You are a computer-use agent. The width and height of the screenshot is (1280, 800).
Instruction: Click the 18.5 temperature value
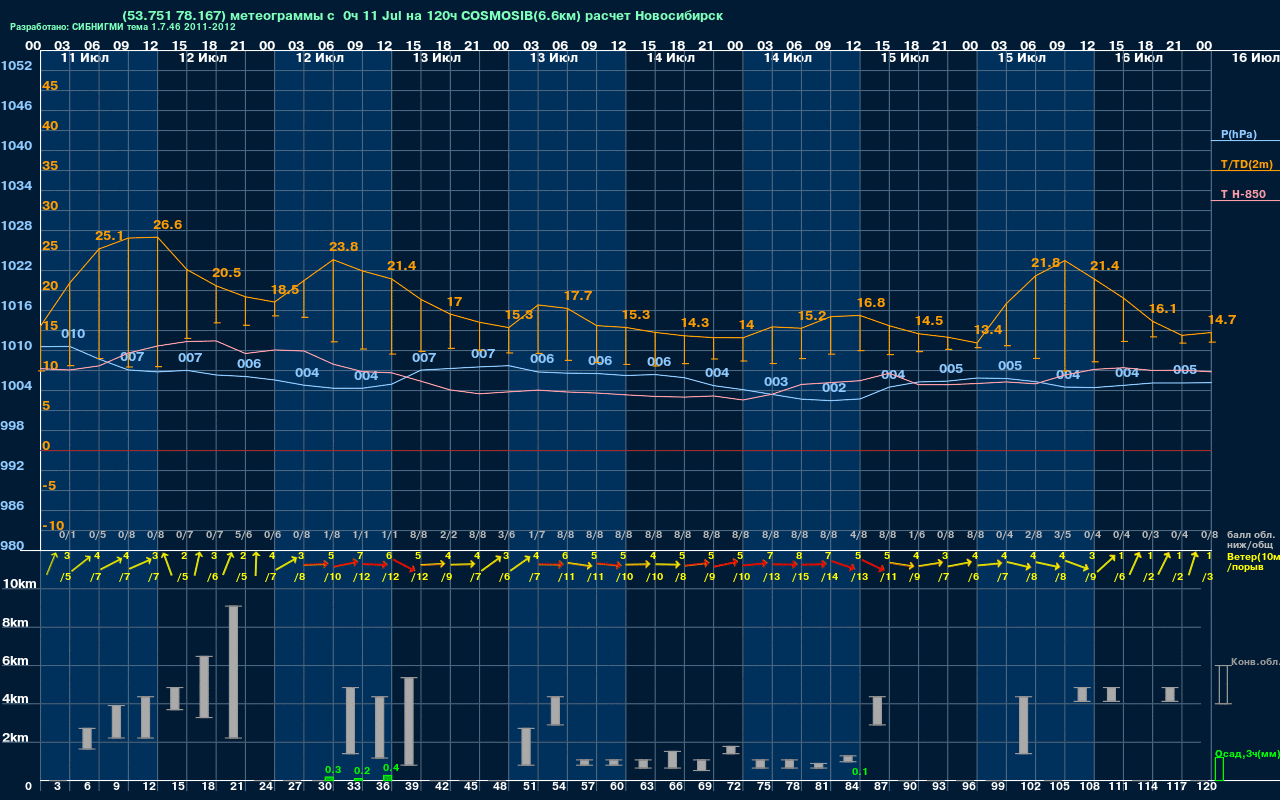pyautogui.click(x=285, y=290)
